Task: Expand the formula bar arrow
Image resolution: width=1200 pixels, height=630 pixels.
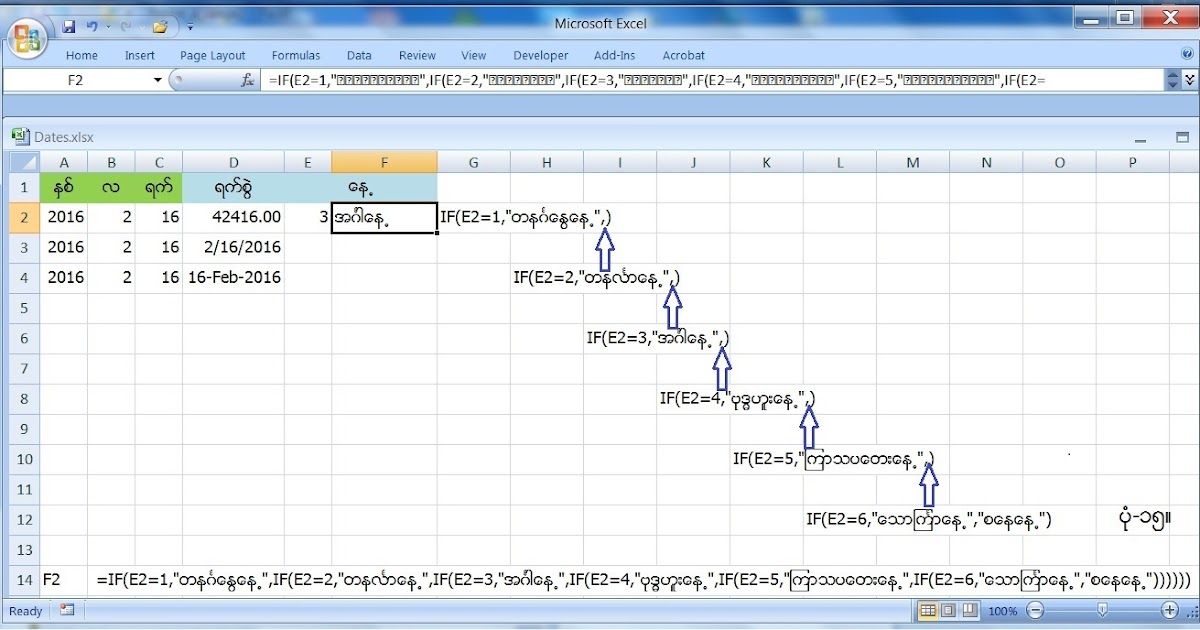Action: click(1187, 78)
